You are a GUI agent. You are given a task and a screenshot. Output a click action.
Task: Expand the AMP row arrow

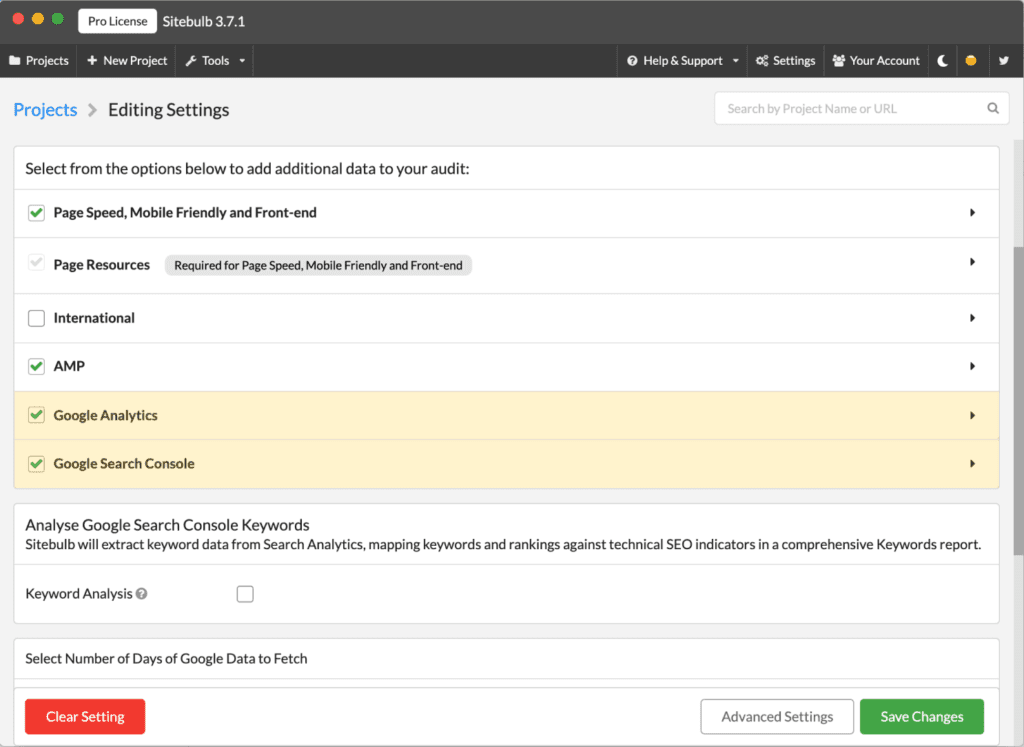pos(972,366)
